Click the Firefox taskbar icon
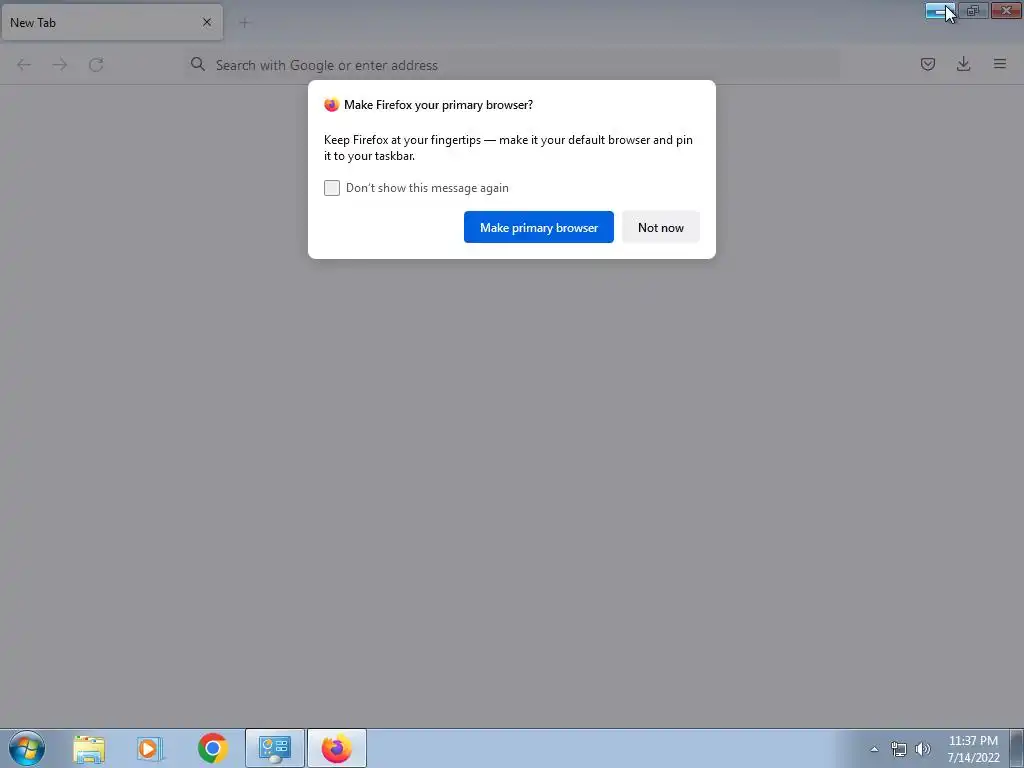The image size is (1024, 768). (336, 748)
